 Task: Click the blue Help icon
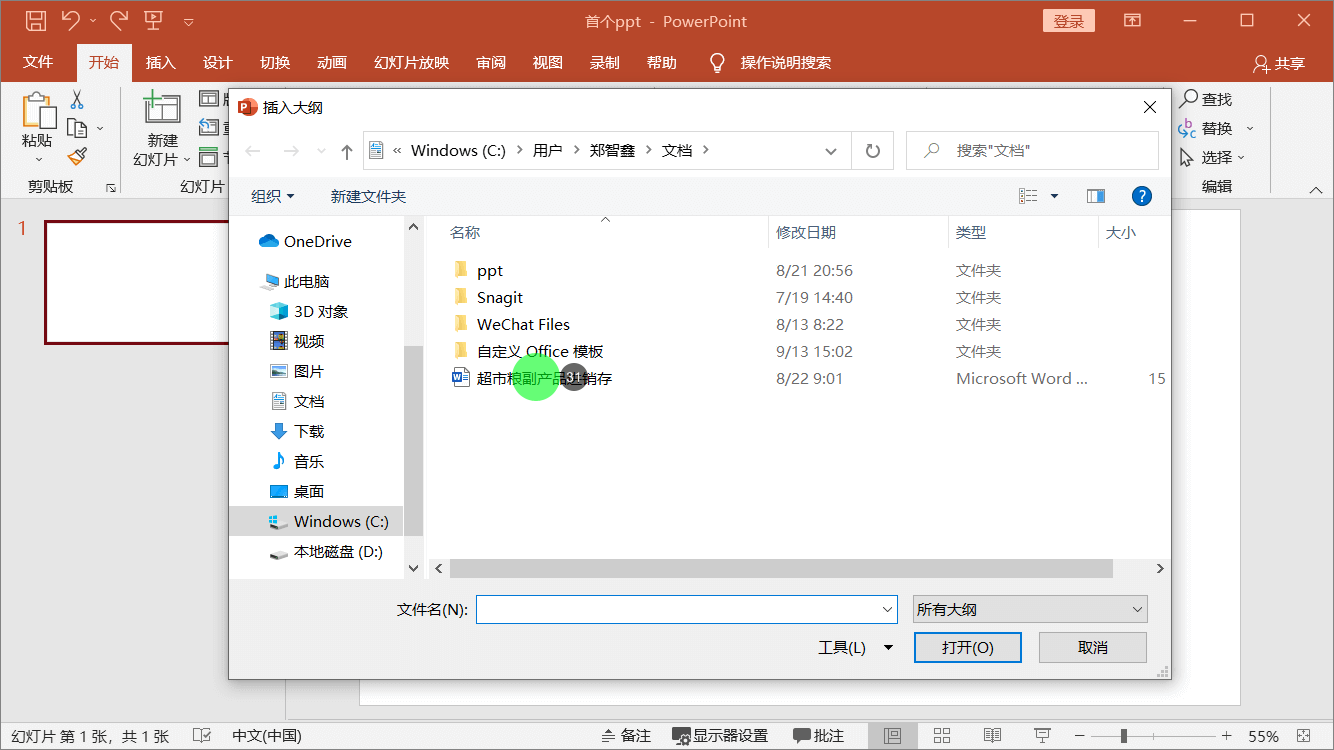pyautogui.click(x=1141, y=196)
